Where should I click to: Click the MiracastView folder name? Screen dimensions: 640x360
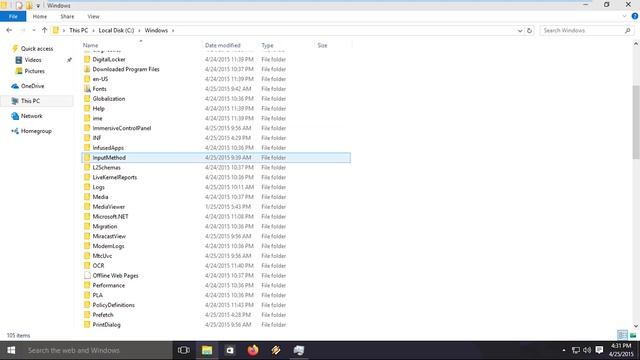click(x=109, y=236)
